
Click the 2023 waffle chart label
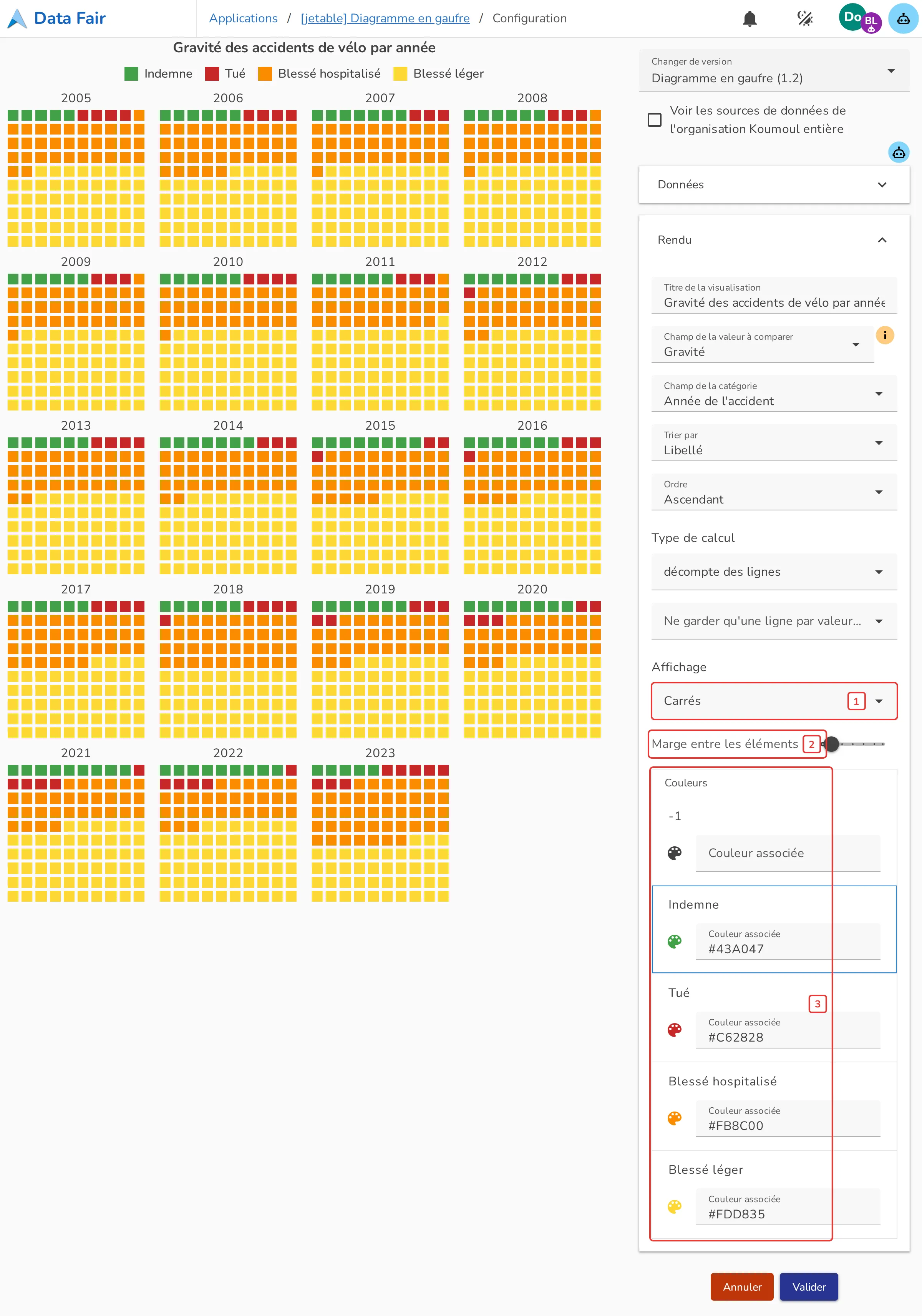(380, 753)
